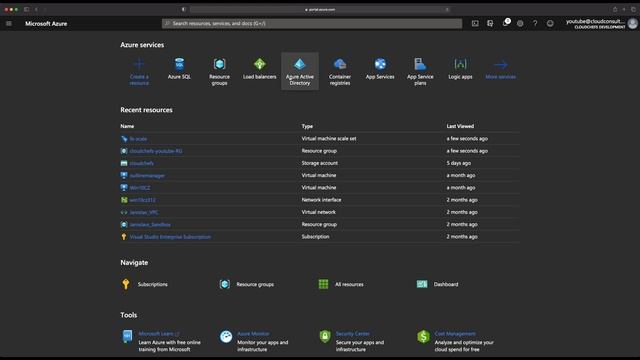Open the Azure SQL service
Viewport: 640px width, 360px height.
click(x=179, y=69)
